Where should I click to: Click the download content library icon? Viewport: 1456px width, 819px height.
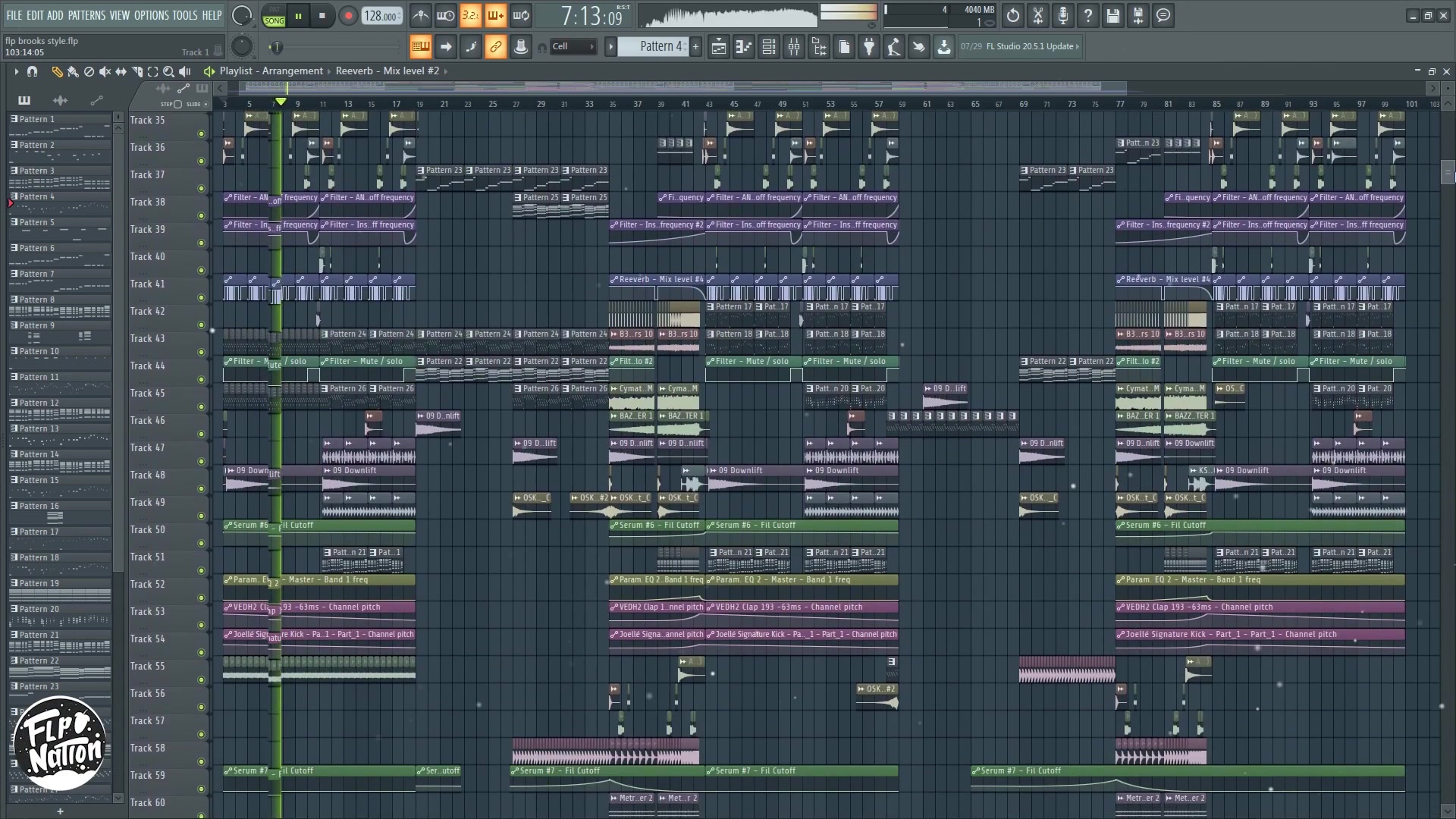pos(944,47)
